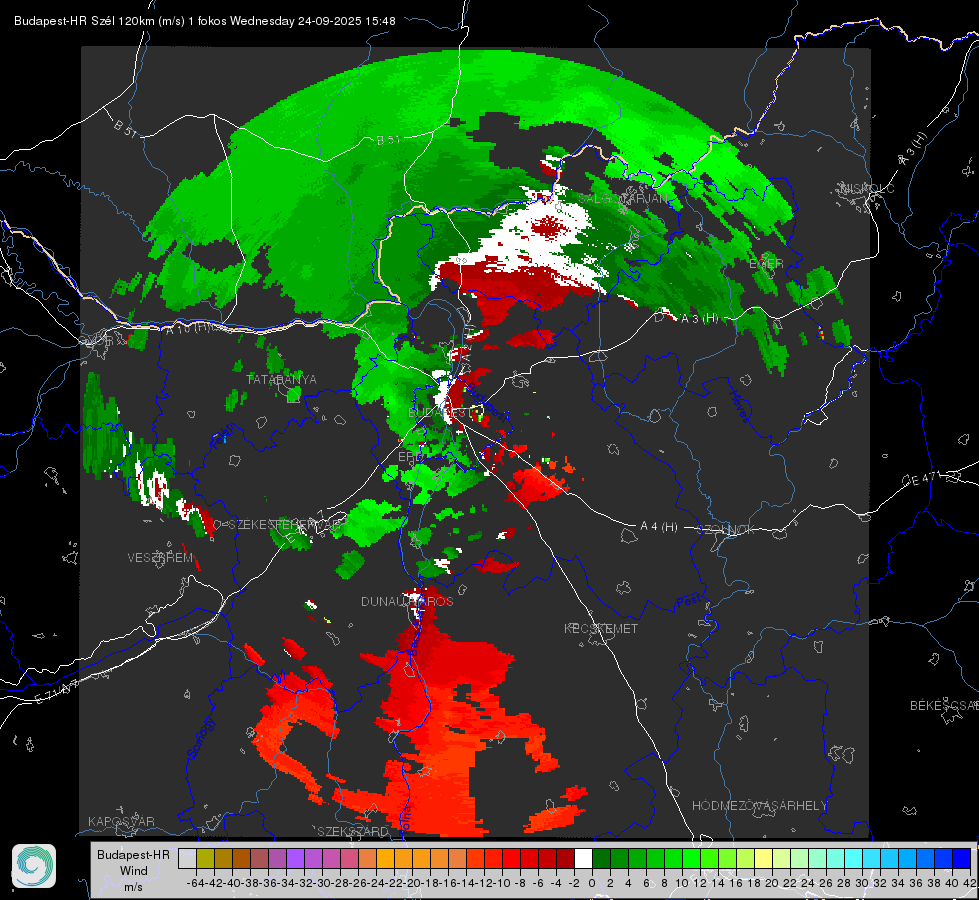
Task: Click the SZEKSZARD city label
Action: [x=353, y=831]
